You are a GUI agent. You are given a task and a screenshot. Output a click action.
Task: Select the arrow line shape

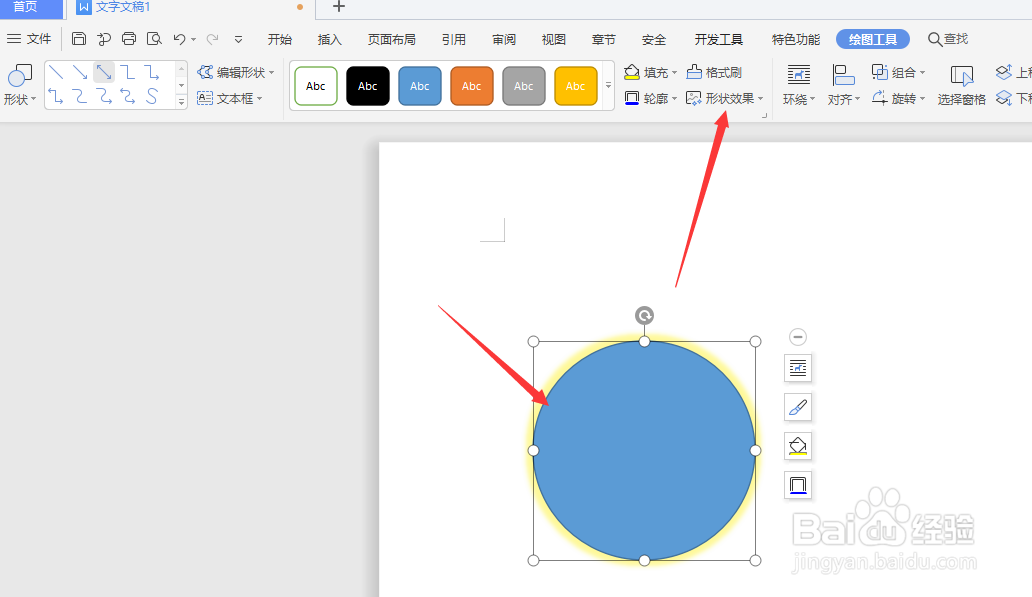point(80,72)
